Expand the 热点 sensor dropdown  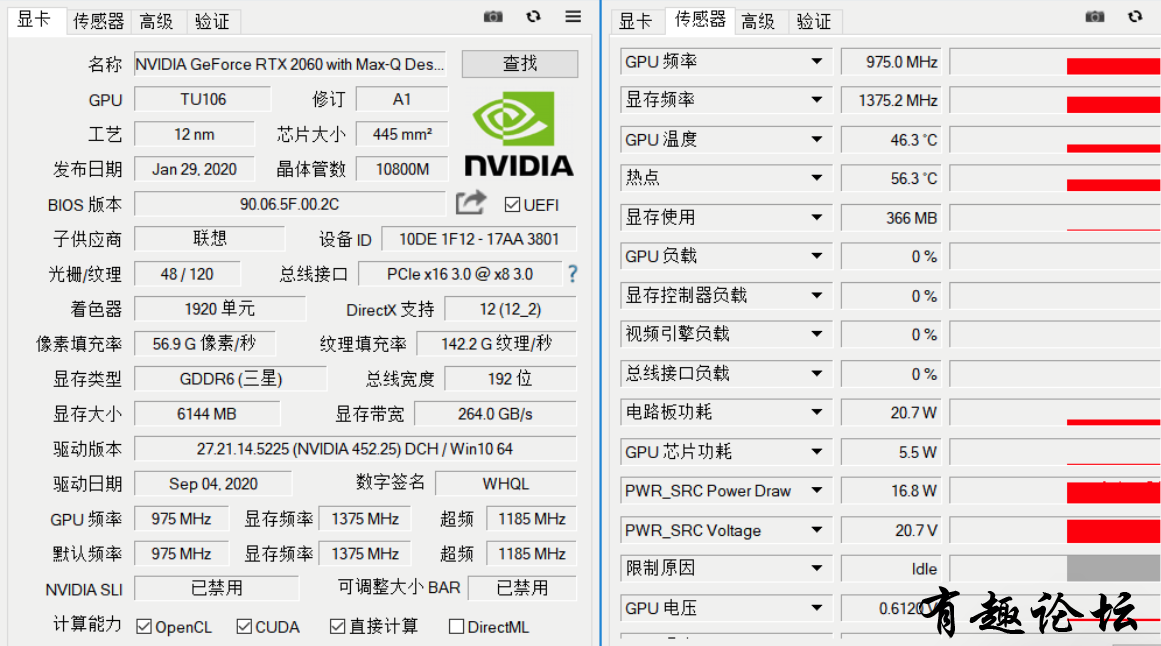pyautogui.click(x=817, y=178)
